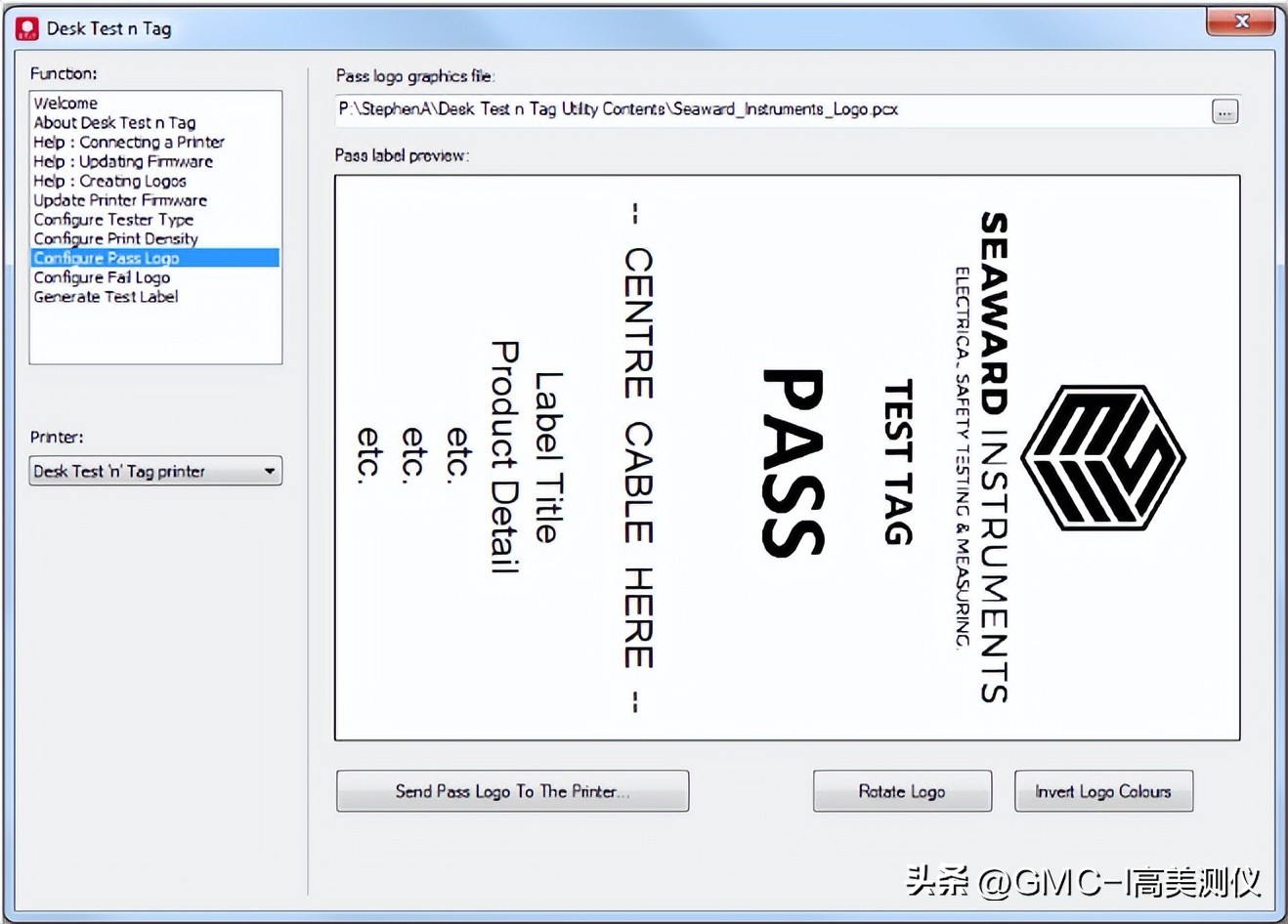
Task: Open Help : Creating Logos
Action: pyautogui.click(x=109, y=181)
